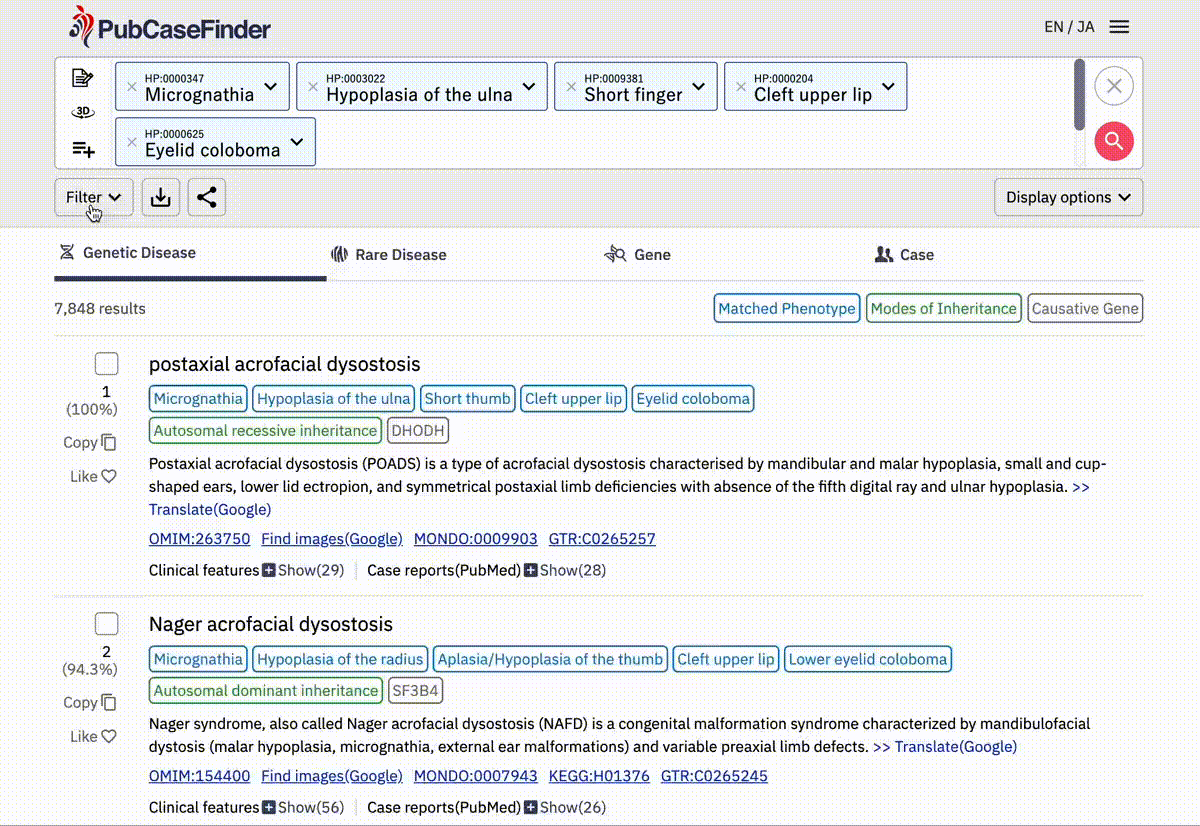Image resolution: width=1200 pixels, height=826 pixels.
Task: Click the share results icon
Action: (207, 197)
